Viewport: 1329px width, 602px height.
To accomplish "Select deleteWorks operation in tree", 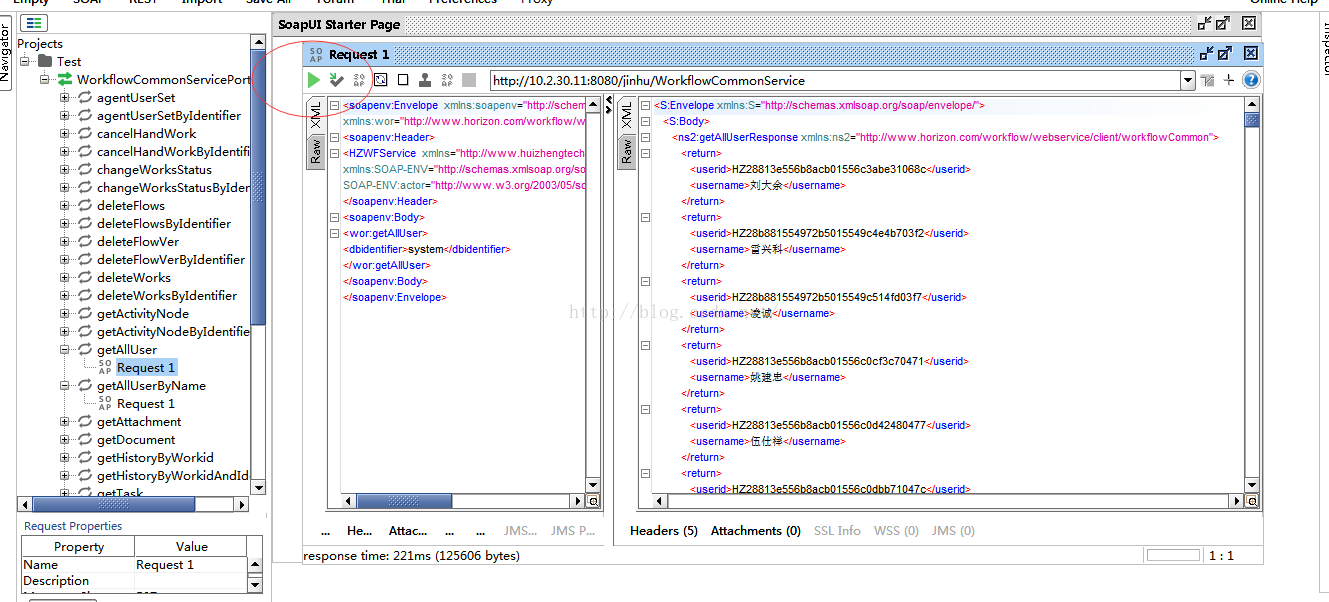I will 134,277.
